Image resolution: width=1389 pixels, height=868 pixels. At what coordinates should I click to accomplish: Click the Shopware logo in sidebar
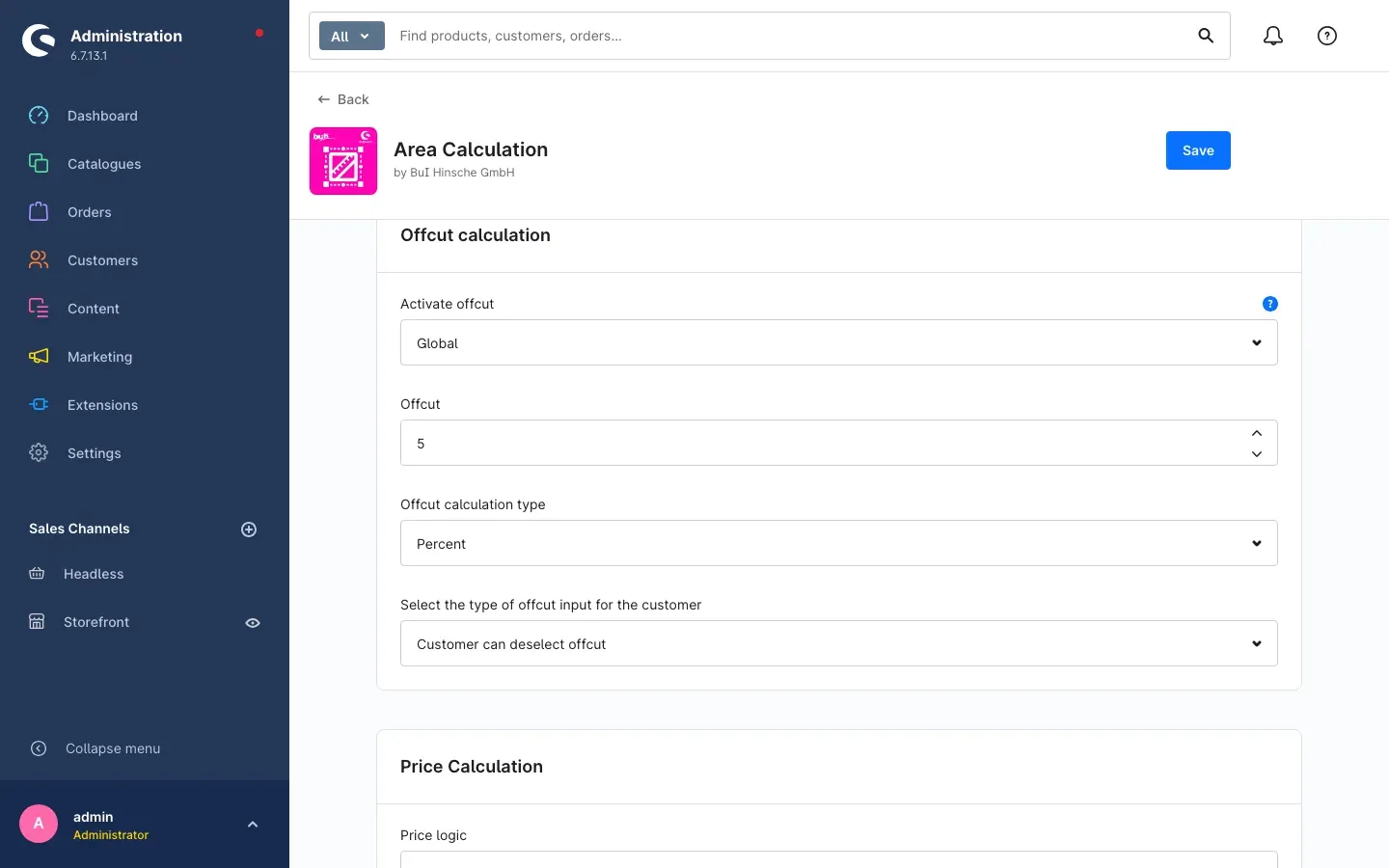tap(39, 41)
